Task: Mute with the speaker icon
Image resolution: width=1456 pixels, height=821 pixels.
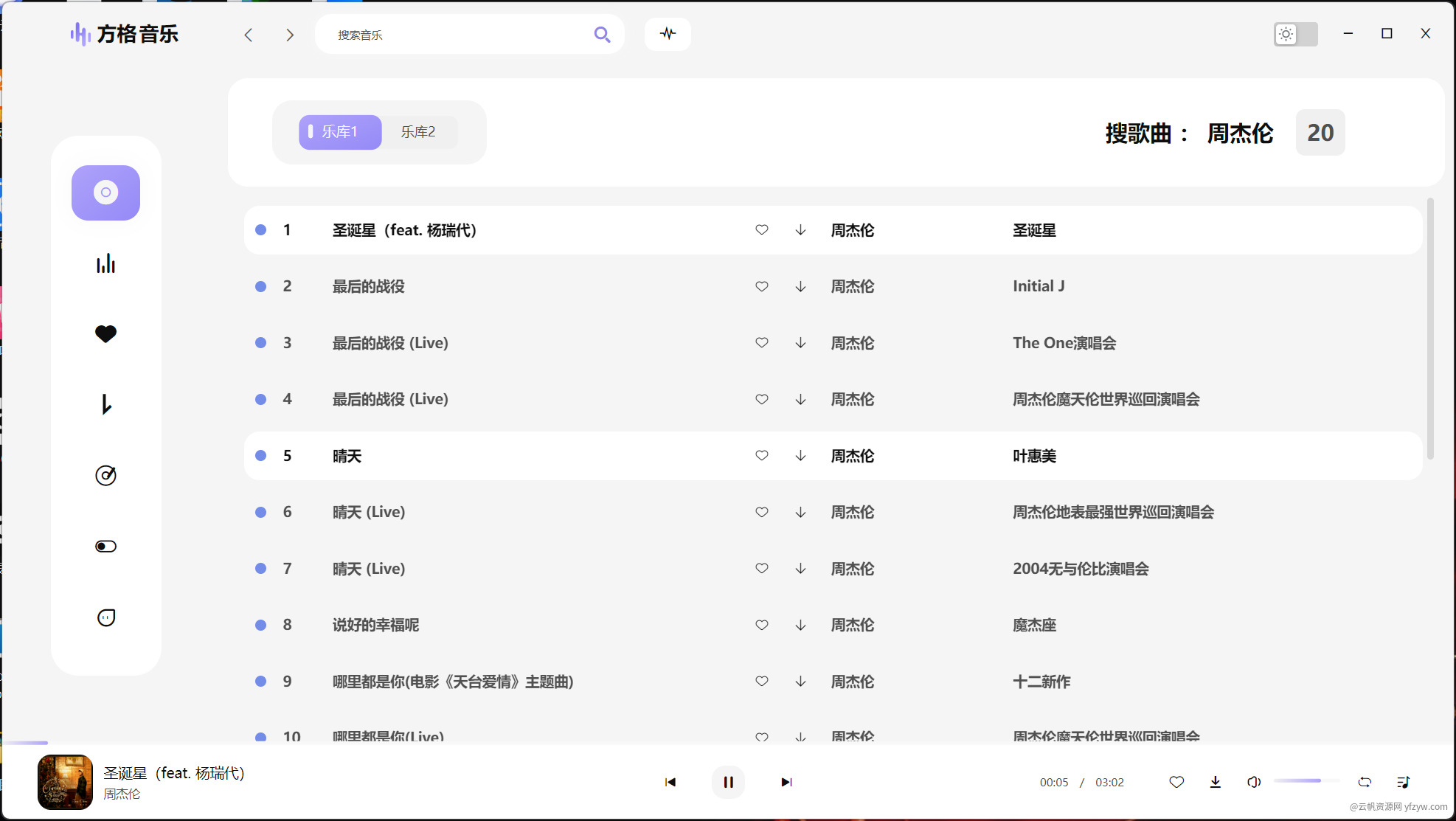Action: (x=1254, y=782)
